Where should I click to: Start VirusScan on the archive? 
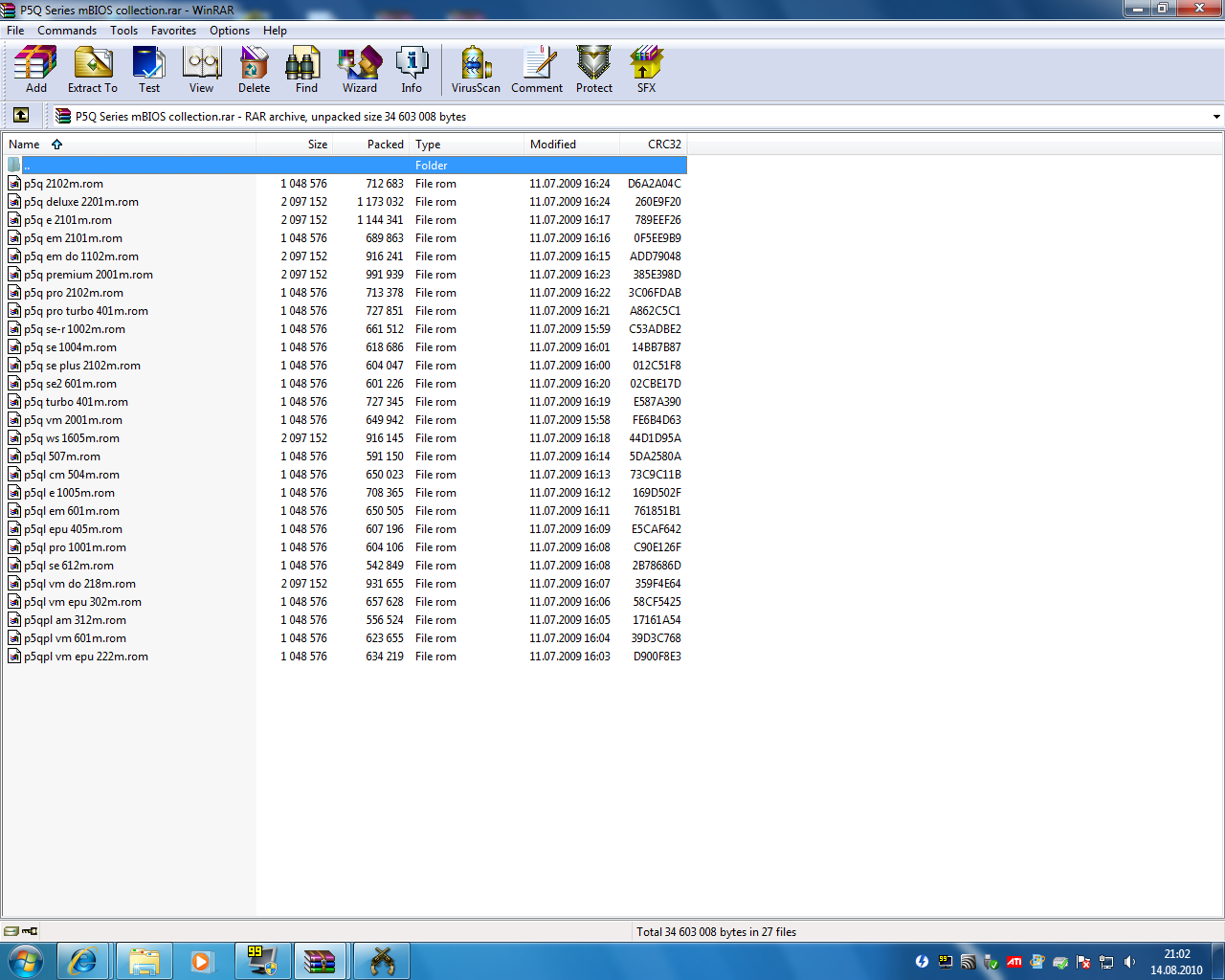476,69
